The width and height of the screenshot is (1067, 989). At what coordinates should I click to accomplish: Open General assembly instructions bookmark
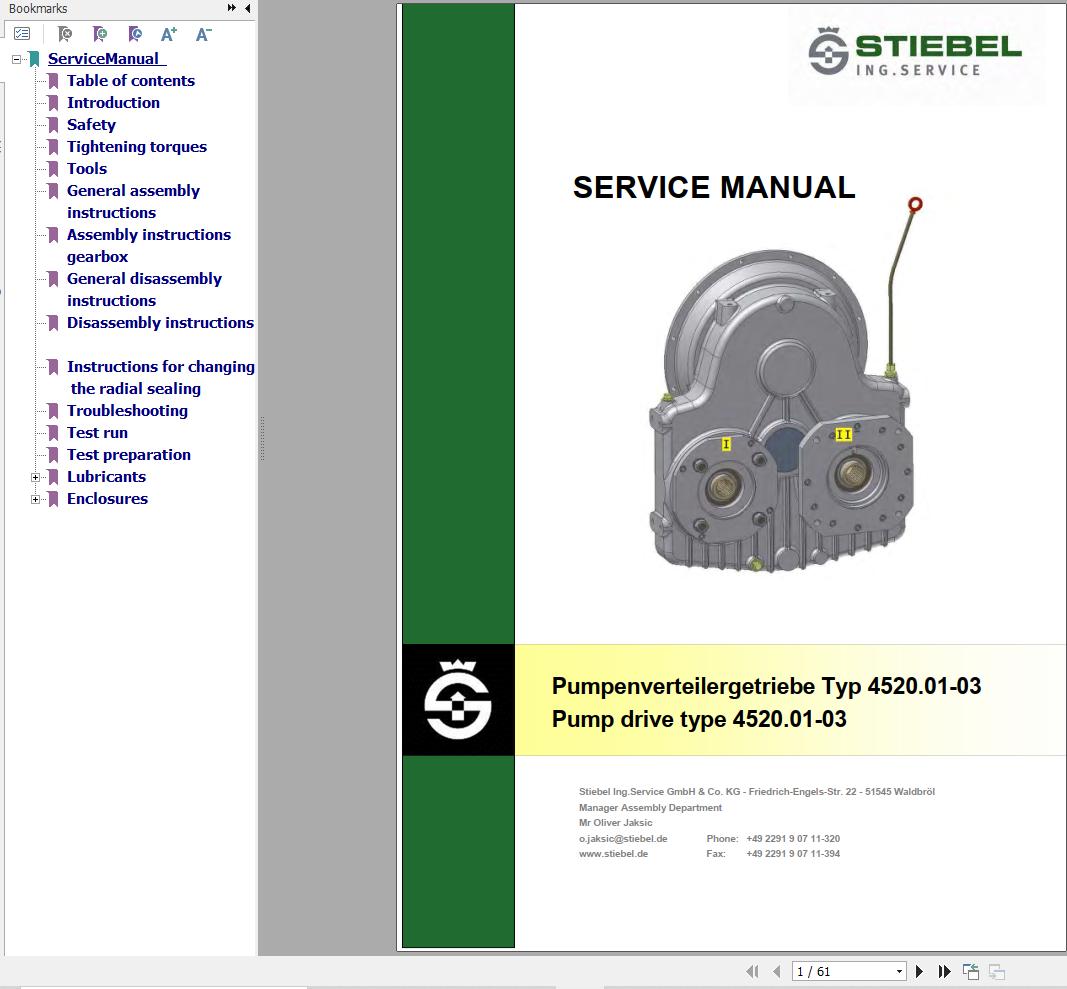[x=133, y=201]
